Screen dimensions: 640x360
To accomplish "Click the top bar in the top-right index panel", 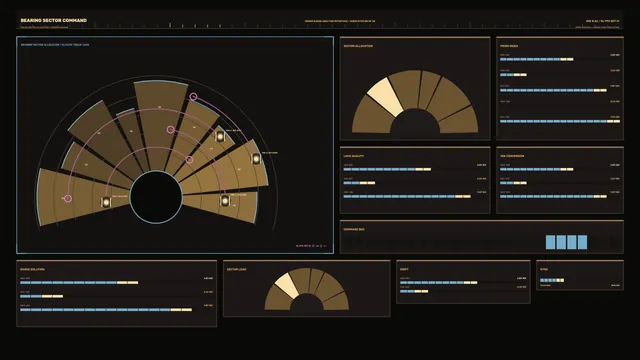I will 537,59.
